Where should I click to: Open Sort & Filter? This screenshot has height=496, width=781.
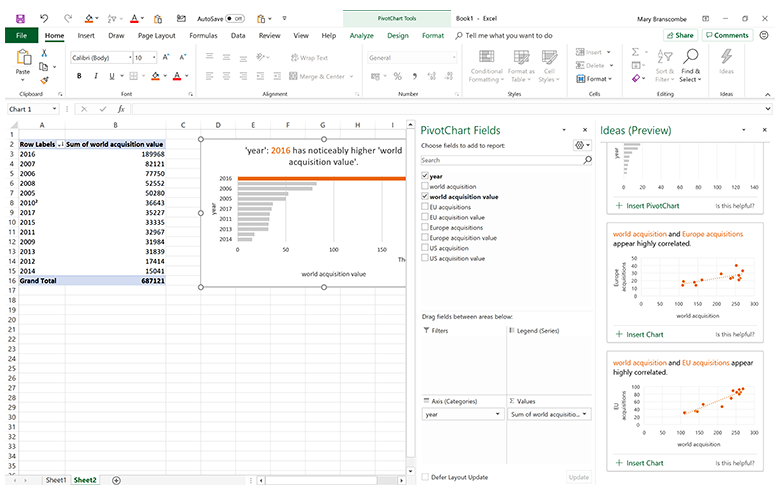click(664, 66)
